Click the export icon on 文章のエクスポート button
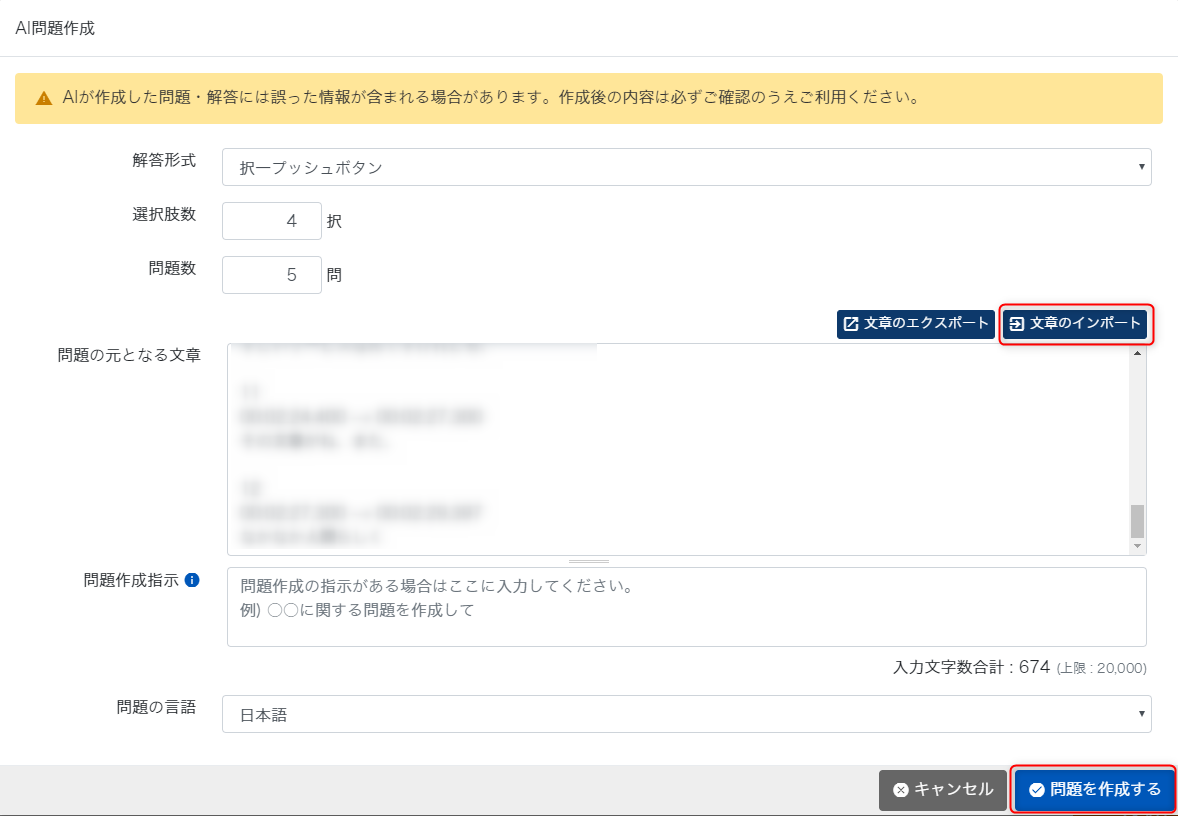1178x816 pixels. 852,324
